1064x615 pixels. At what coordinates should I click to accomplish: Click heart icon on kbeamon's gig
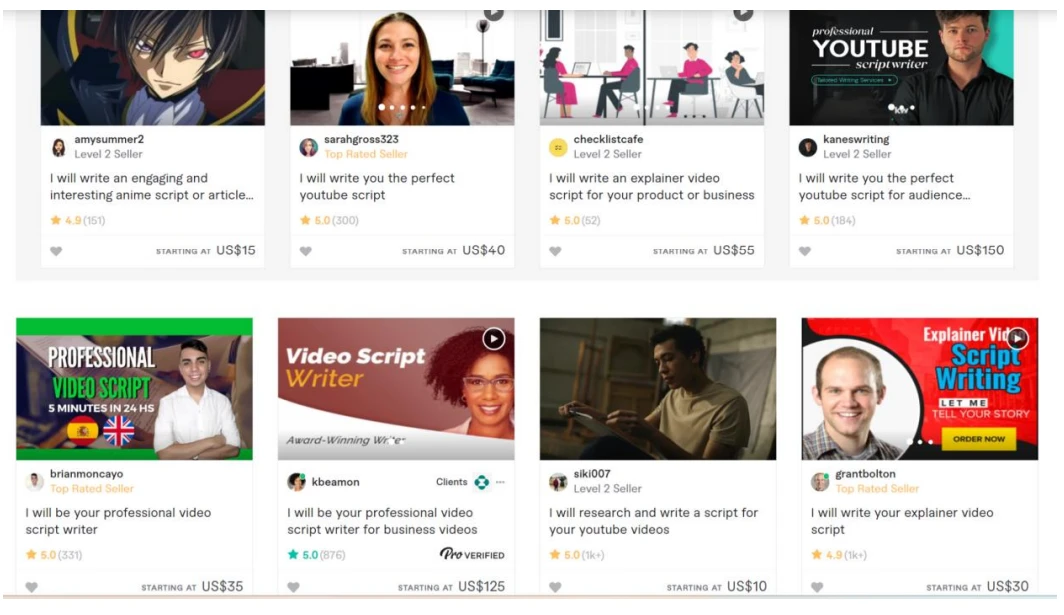coord(293,587)
